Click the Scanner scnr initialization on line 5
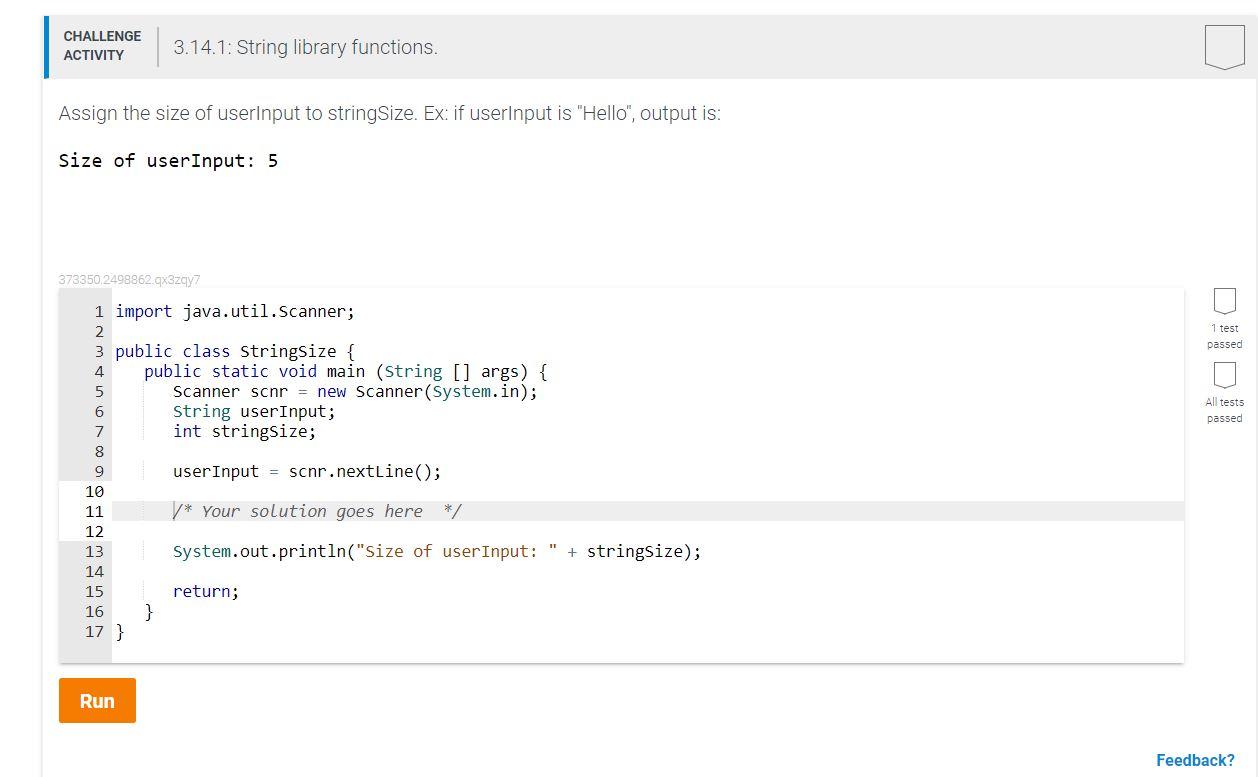This screenshot has height=777, width=1258. click(355, 391)
